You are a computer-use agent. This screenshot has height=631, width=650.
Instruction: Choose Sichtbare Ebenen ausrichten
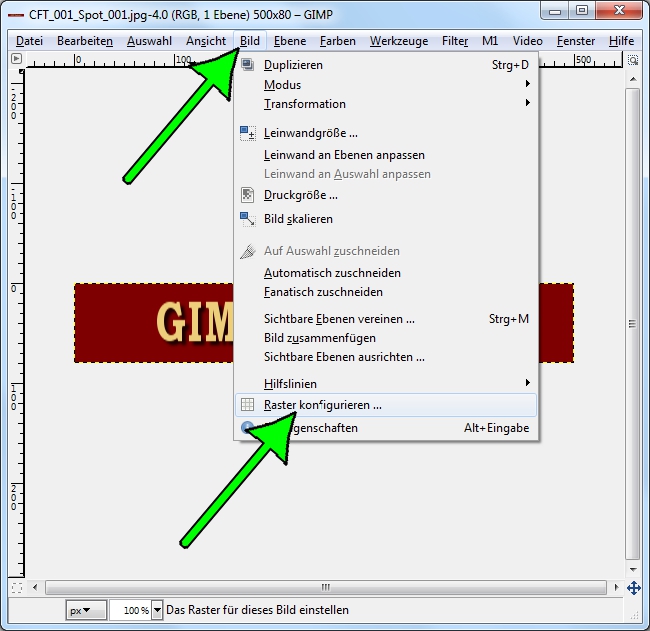tap(386, 357)
